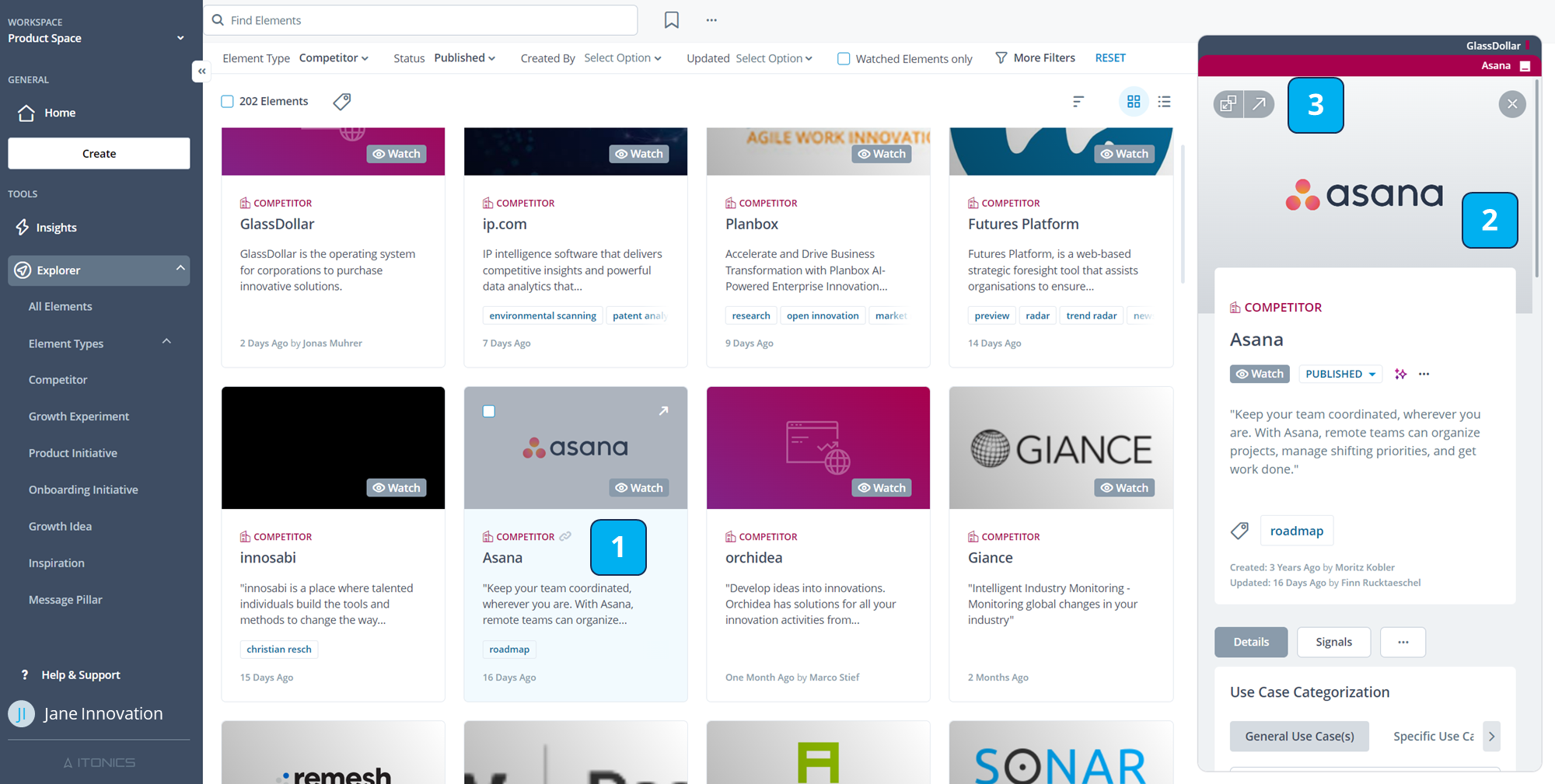1555x784 pixels.
Task: Open the tag icon next to 202 Elements
Action: (341, 102)
